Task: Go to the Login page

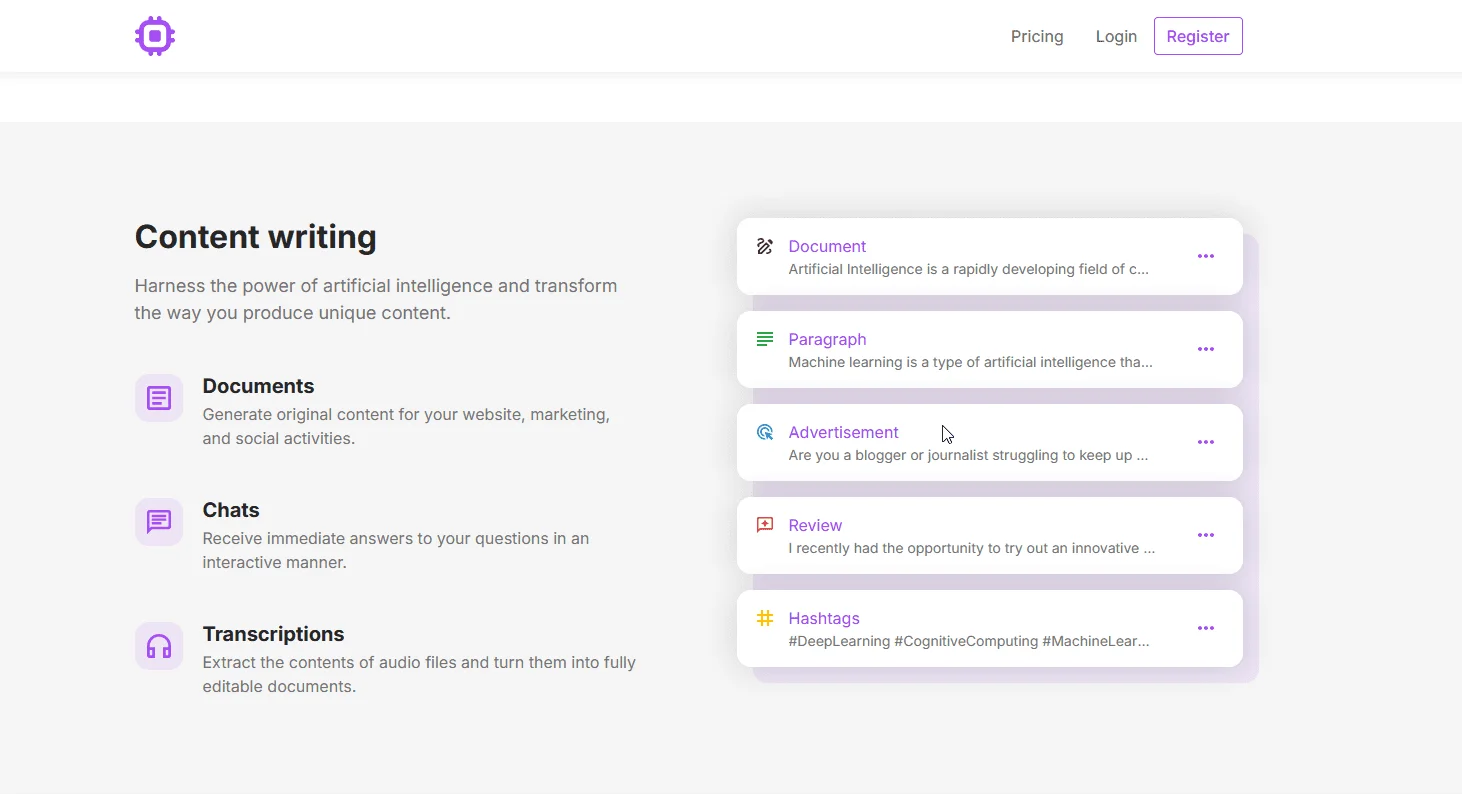Action: pos(1116,36)
